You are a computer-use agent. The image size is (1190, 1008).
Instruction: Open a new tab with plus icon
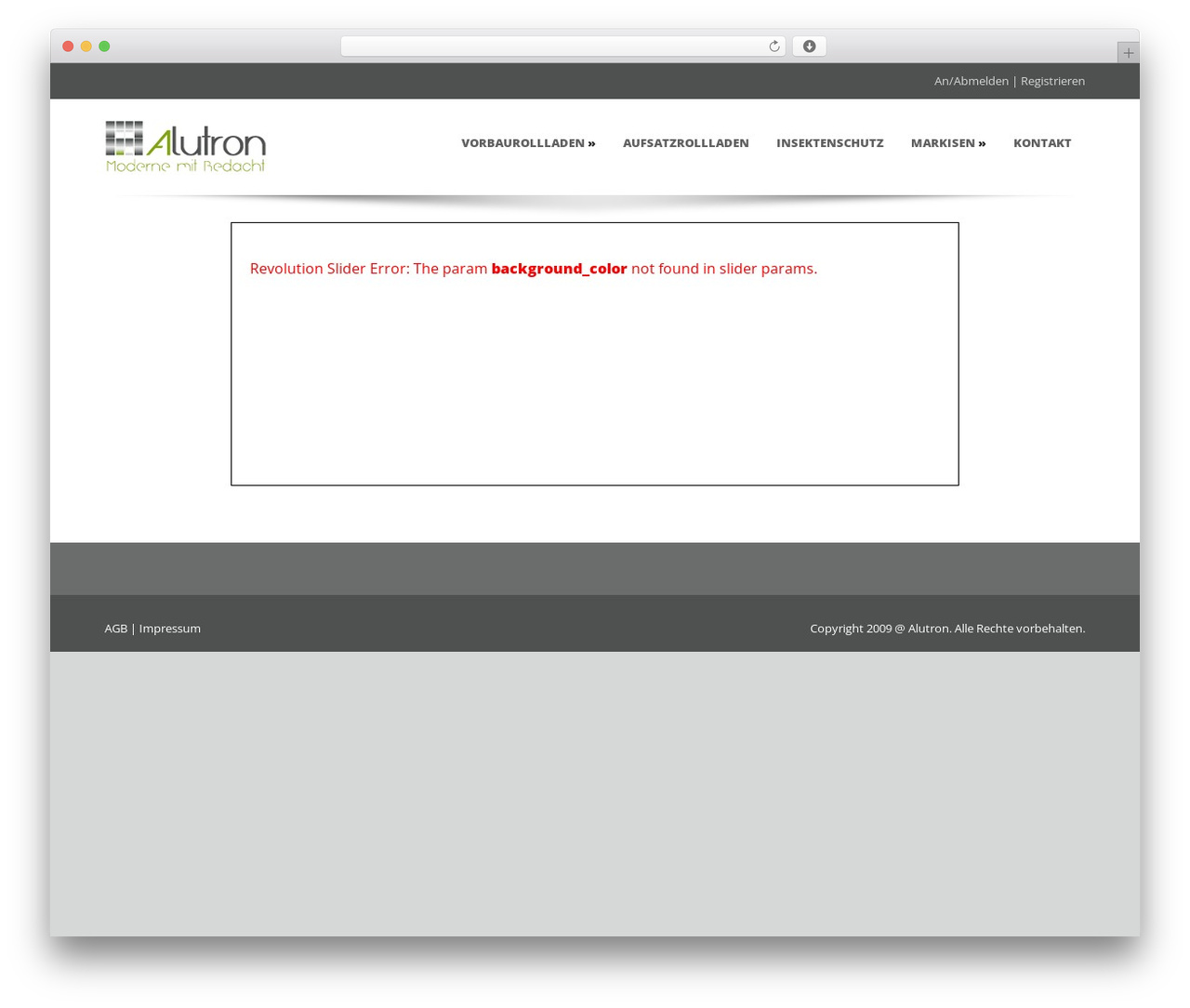point(1128,53)
